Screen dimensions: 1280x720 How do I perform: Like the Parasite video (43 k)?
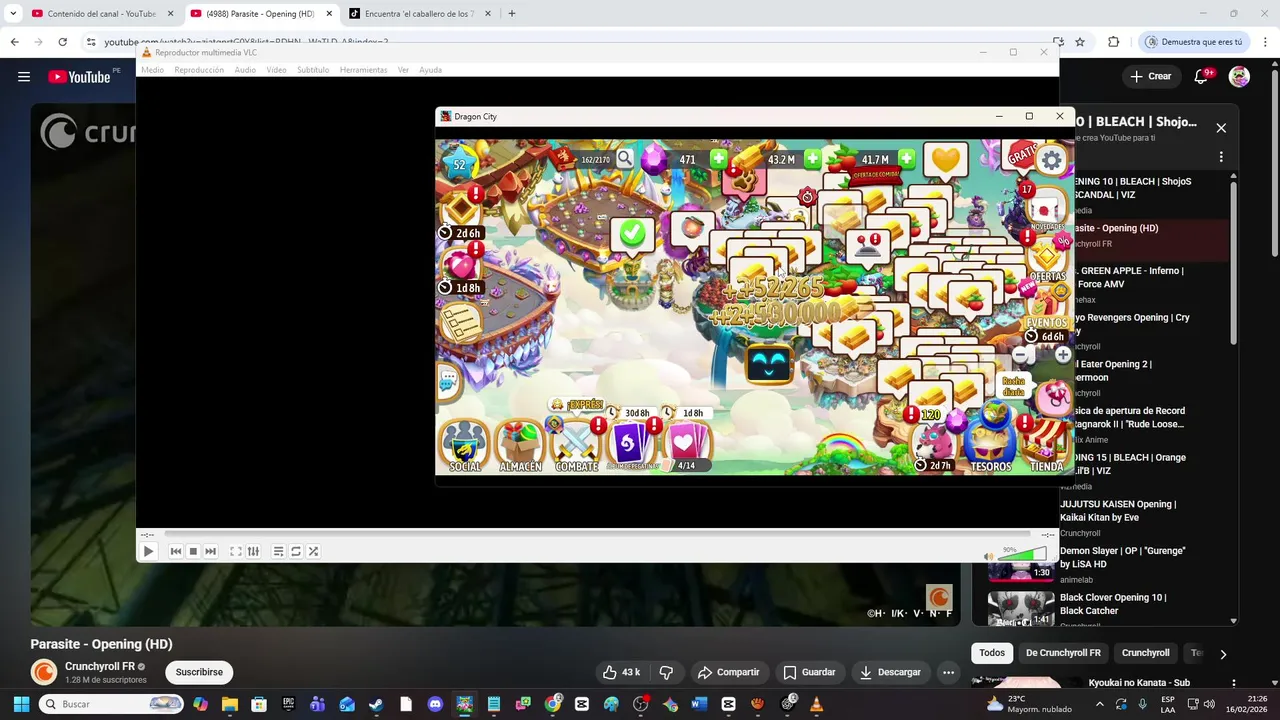click(x=621, y=672)
